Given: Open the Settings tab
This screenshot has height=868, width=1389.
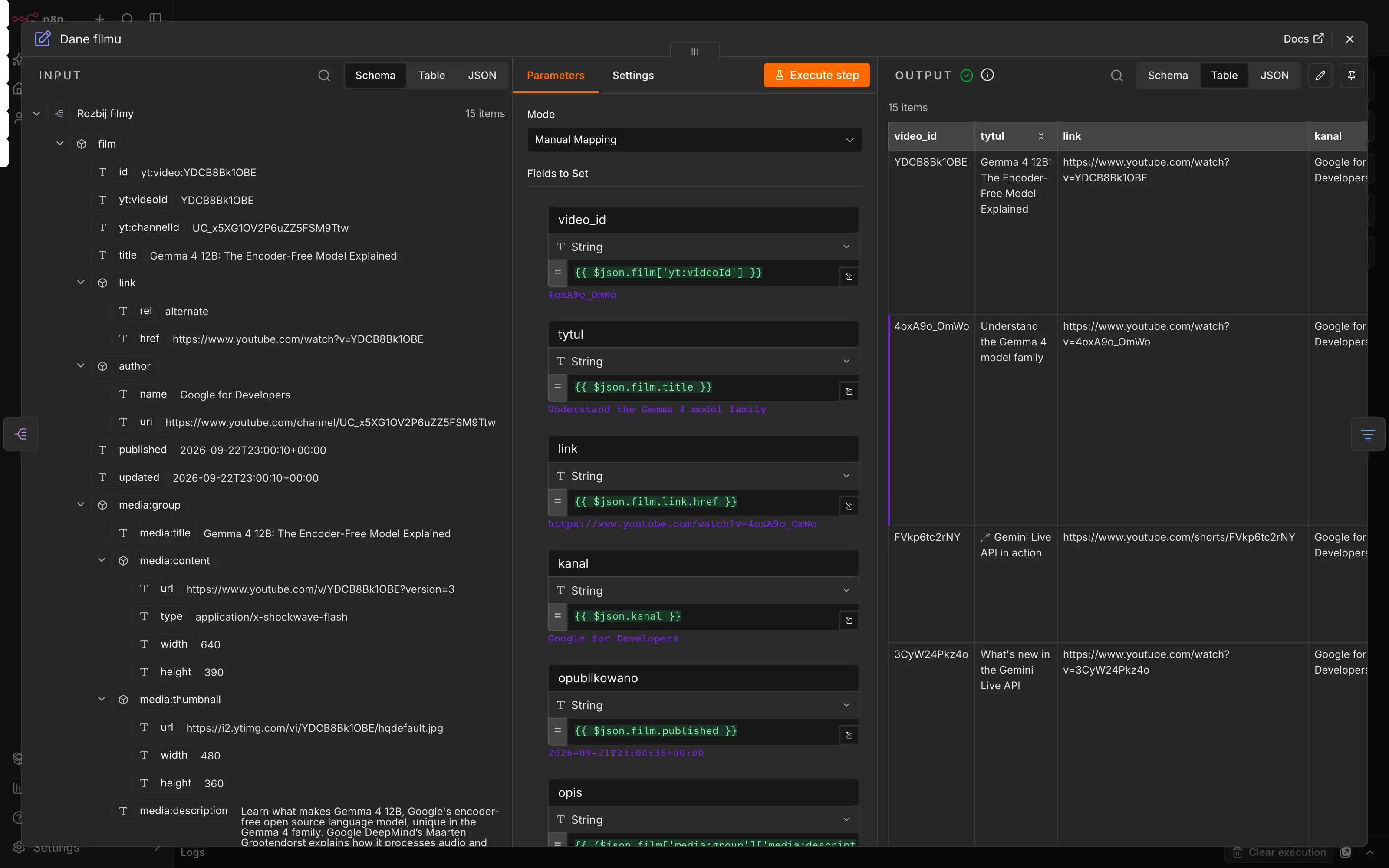Looking at the screenshot, I should pyautogui.click(x=632, y=75).
